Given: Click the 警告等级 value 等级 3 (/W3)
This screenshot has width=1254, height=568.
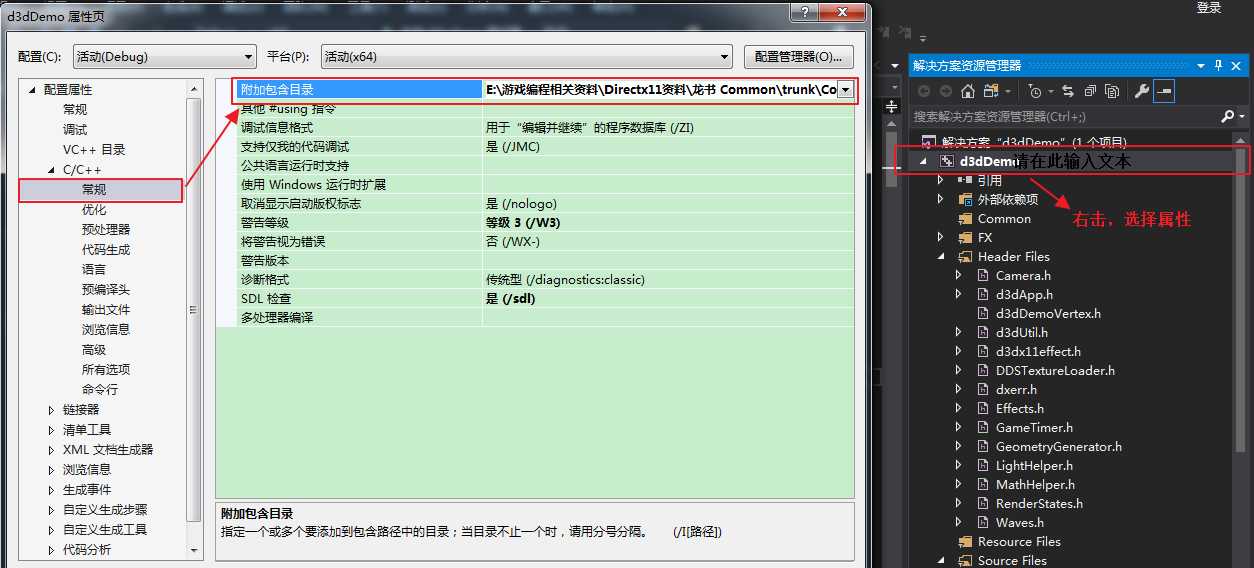Looking at the screenshot, I should 523,223.
